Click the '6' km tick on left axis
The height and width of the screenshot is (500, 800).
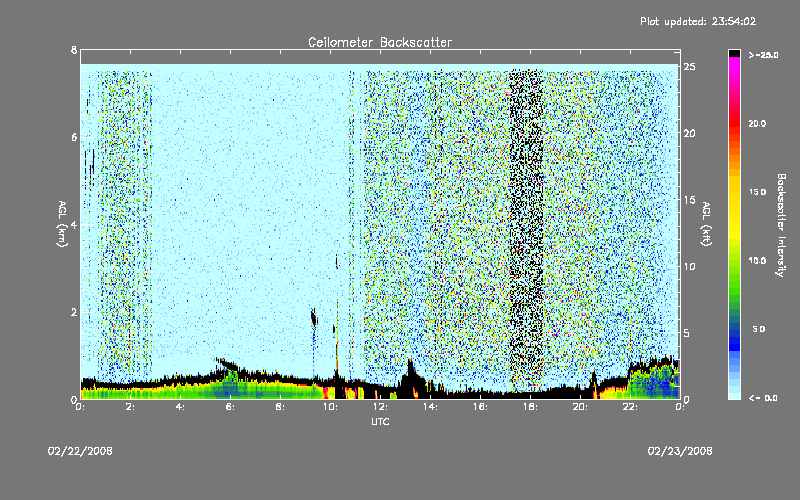coord(74,137)
